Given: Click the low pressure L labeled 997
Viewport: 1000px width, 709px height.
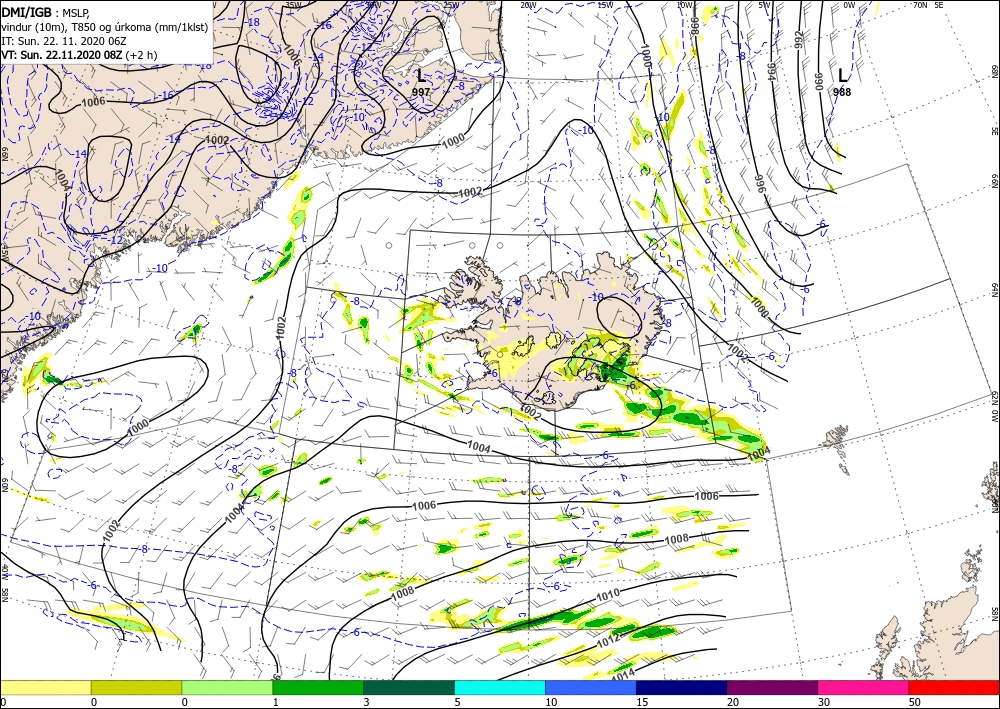Looking at the screenshot, I should (421, 77).
